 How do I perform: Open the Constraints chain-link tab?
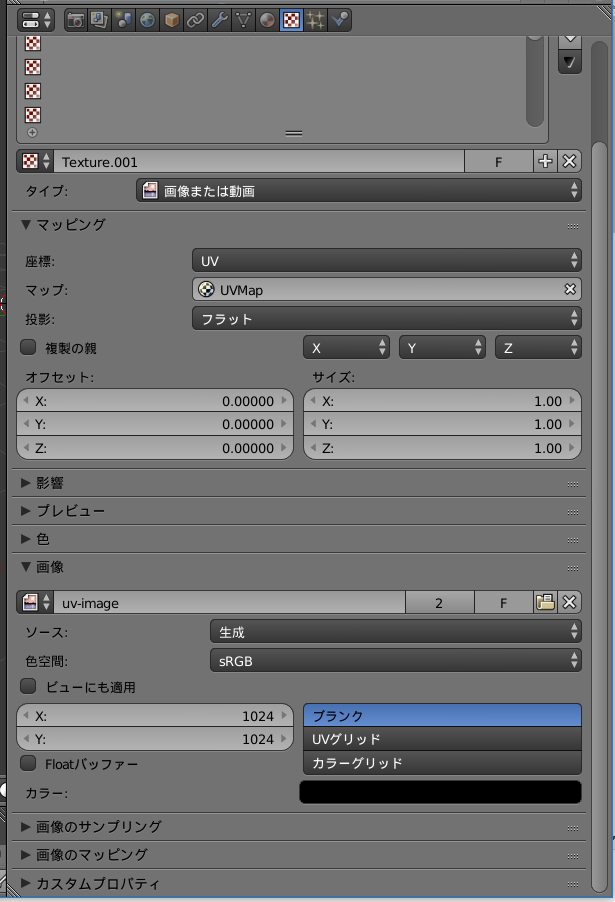click(x=196, y=20)
